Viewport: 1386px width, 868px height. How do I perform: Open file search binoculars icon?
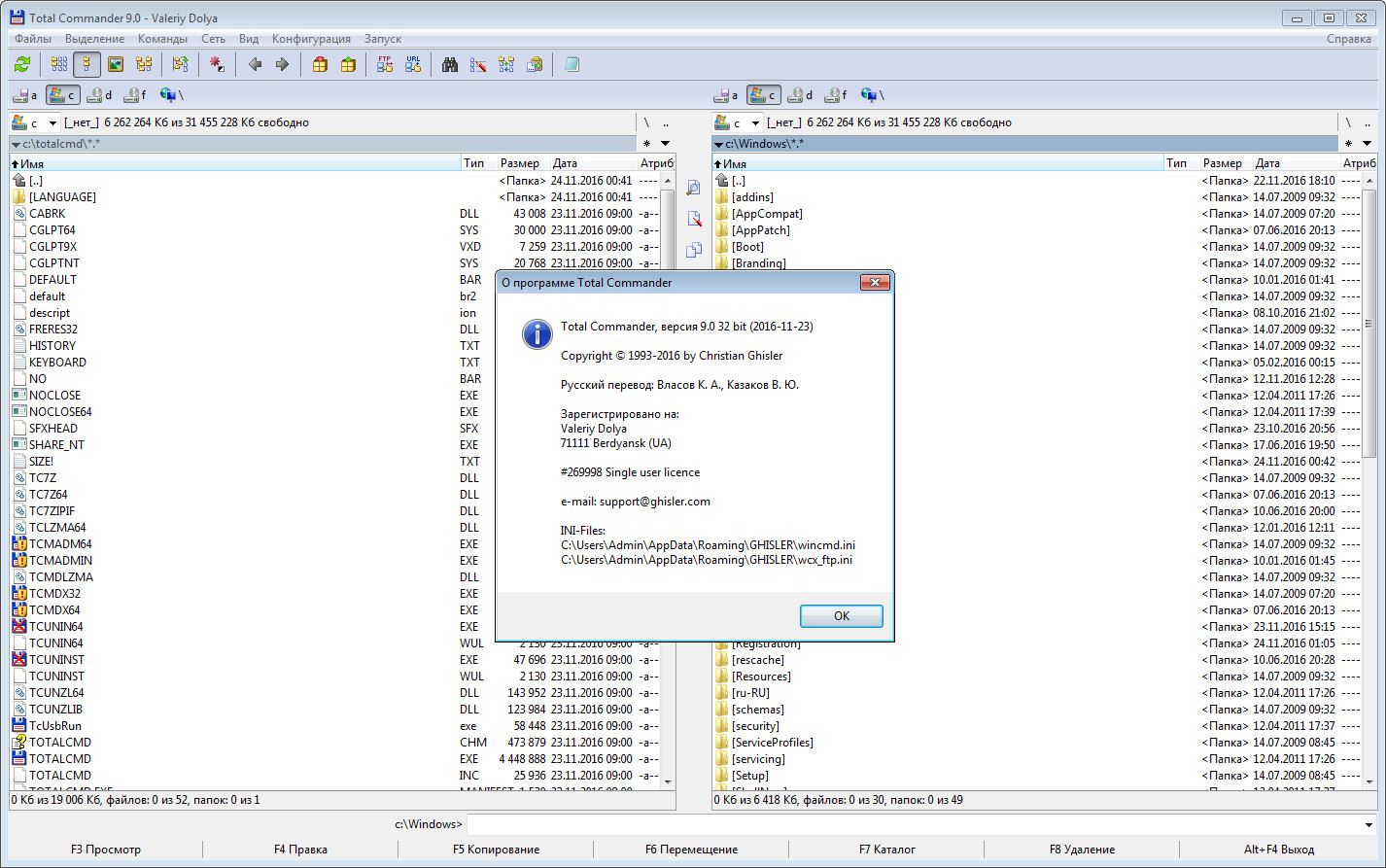(450, 64)
